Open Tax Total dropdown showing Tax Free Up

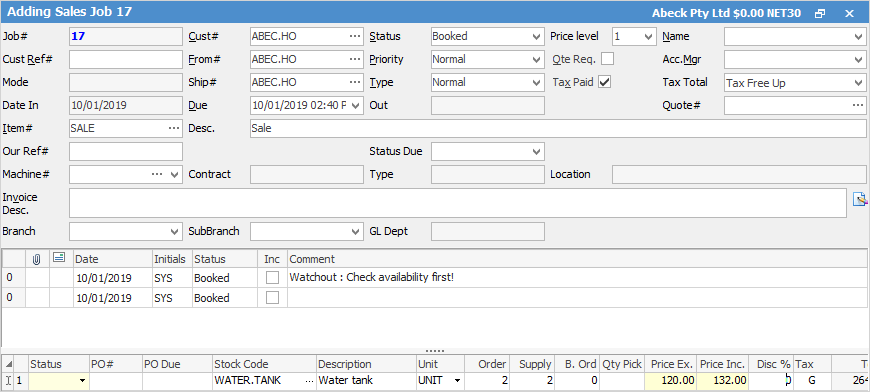pos(859,83)
